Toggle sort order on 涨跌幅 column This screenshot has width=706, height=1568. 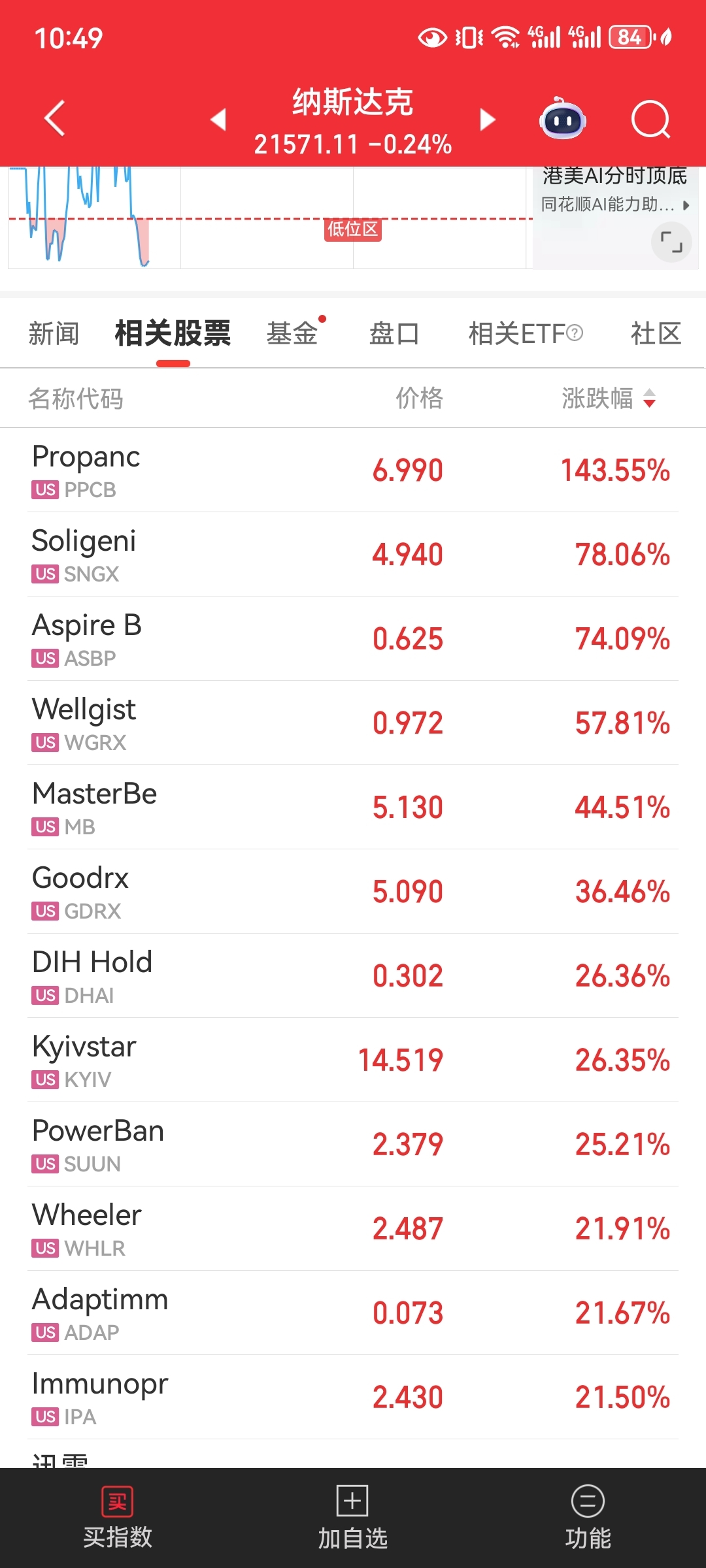click(x=648, y=399)
